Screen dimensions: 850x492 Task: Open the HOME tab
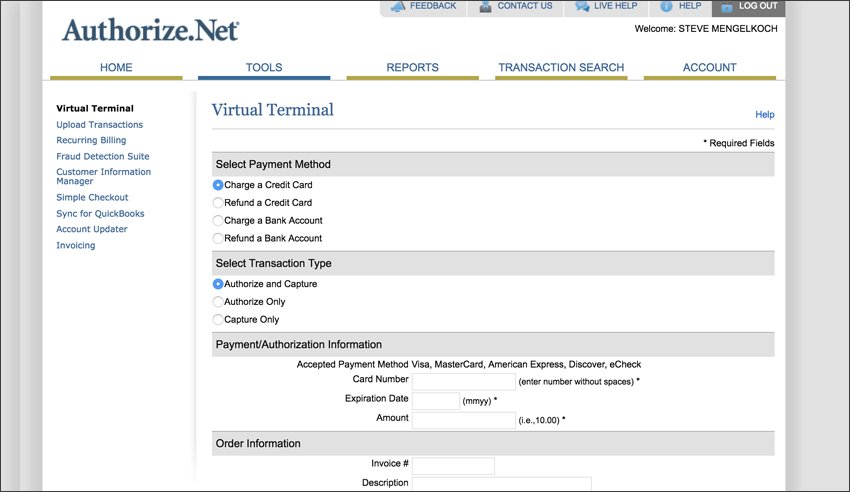(116, 68)
